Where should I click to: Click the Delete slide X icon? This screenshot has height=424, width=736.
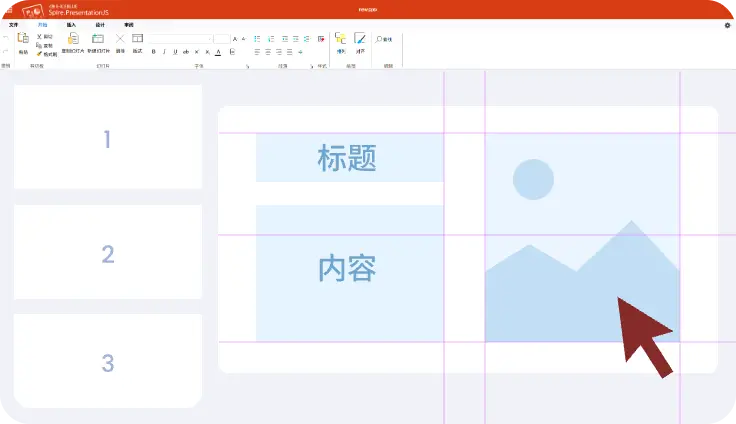[x=120, y=39]
